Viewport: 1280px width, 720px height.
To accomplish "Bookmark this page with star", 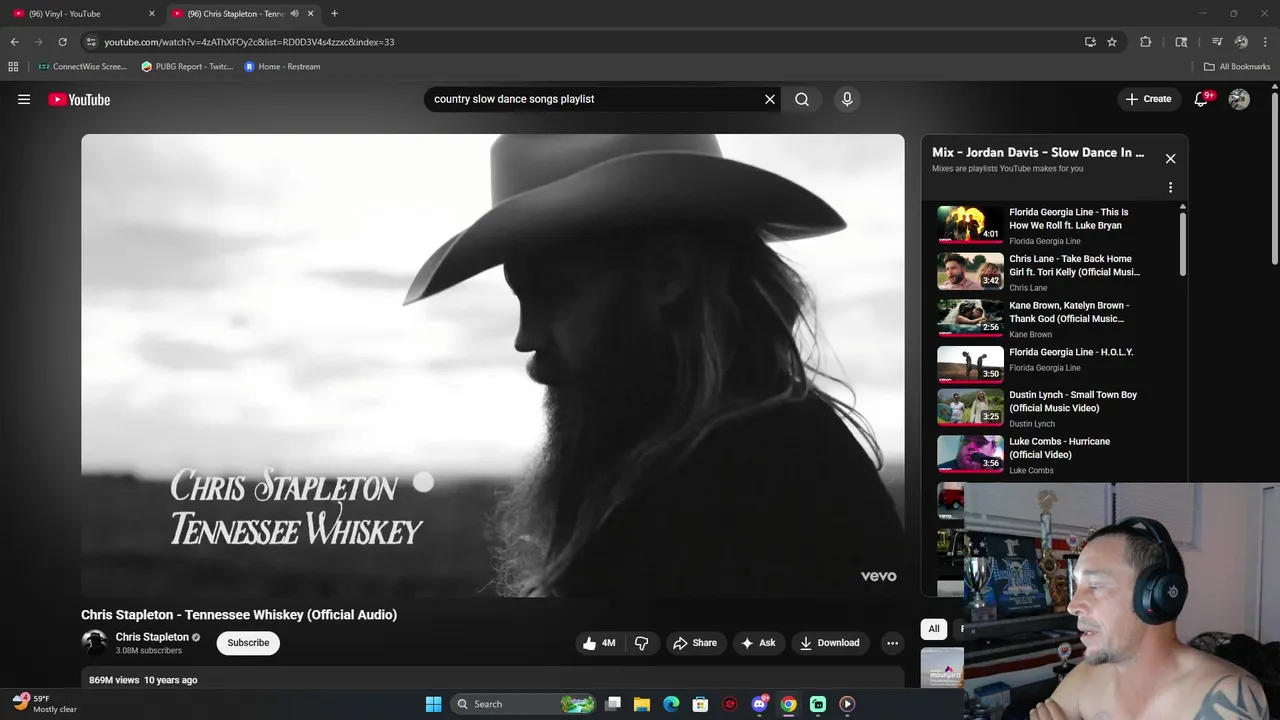I will (x=1111, y=42).
